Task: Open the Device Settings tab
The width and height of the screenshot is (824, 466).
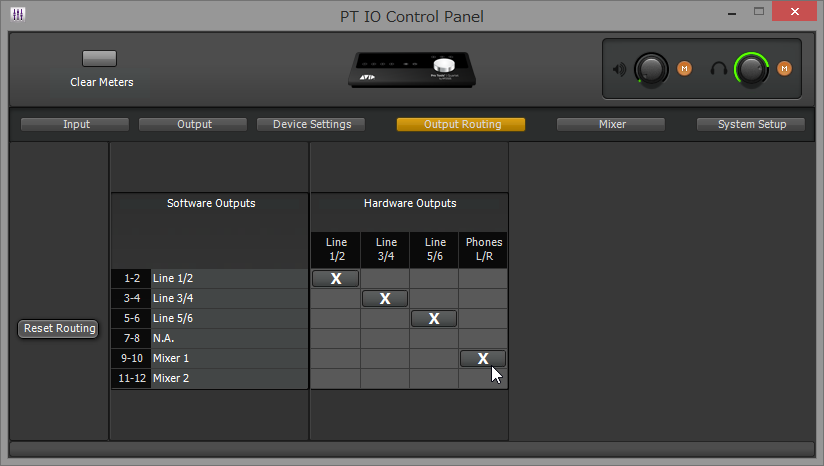Action: pos(311,125)
